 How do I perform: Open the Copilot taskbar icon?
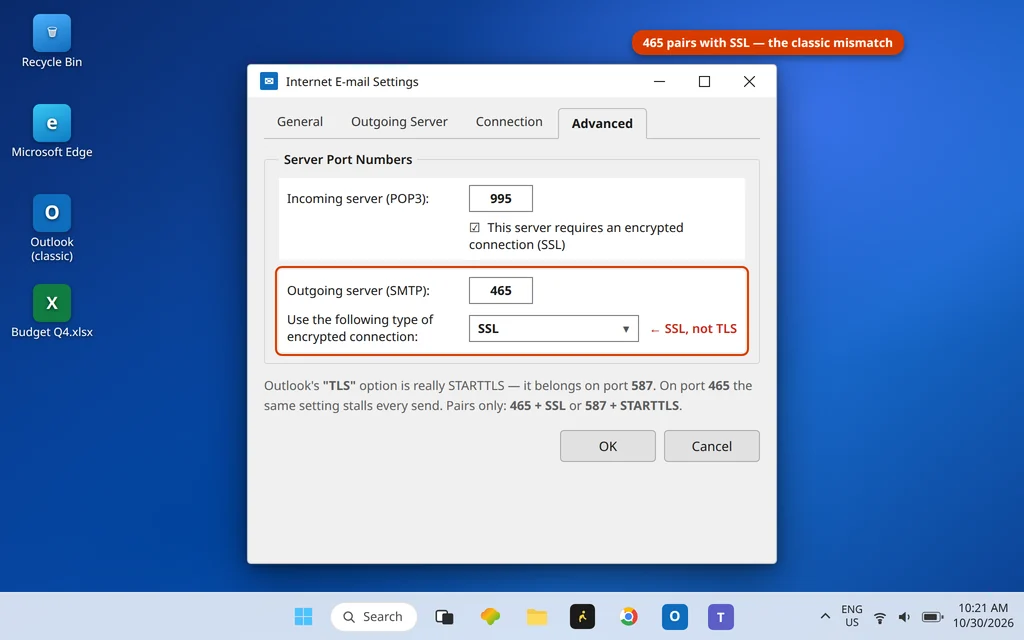tap(490, 616)
